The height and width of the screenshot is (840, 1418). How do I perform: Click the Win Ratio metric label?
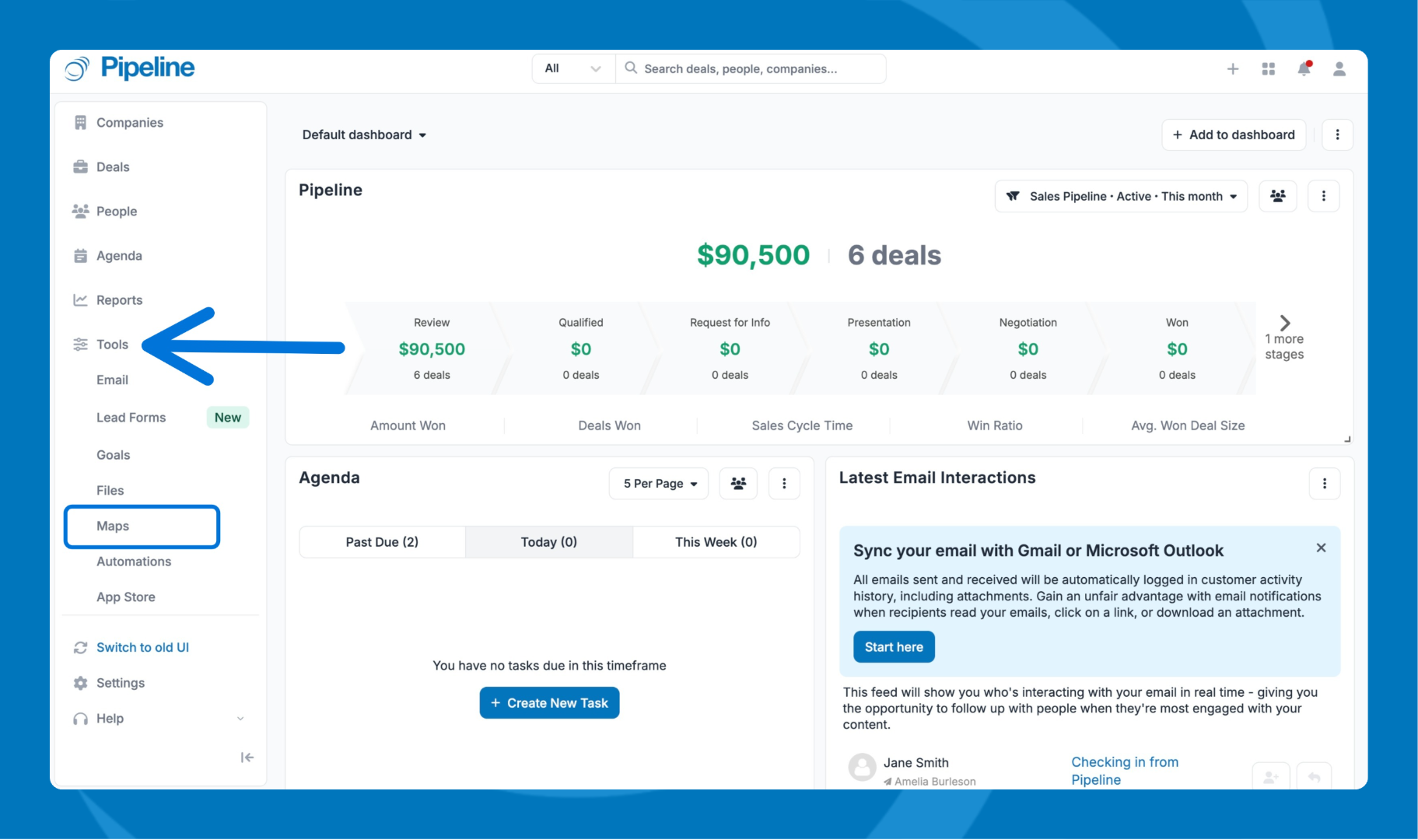click(995, 425)
